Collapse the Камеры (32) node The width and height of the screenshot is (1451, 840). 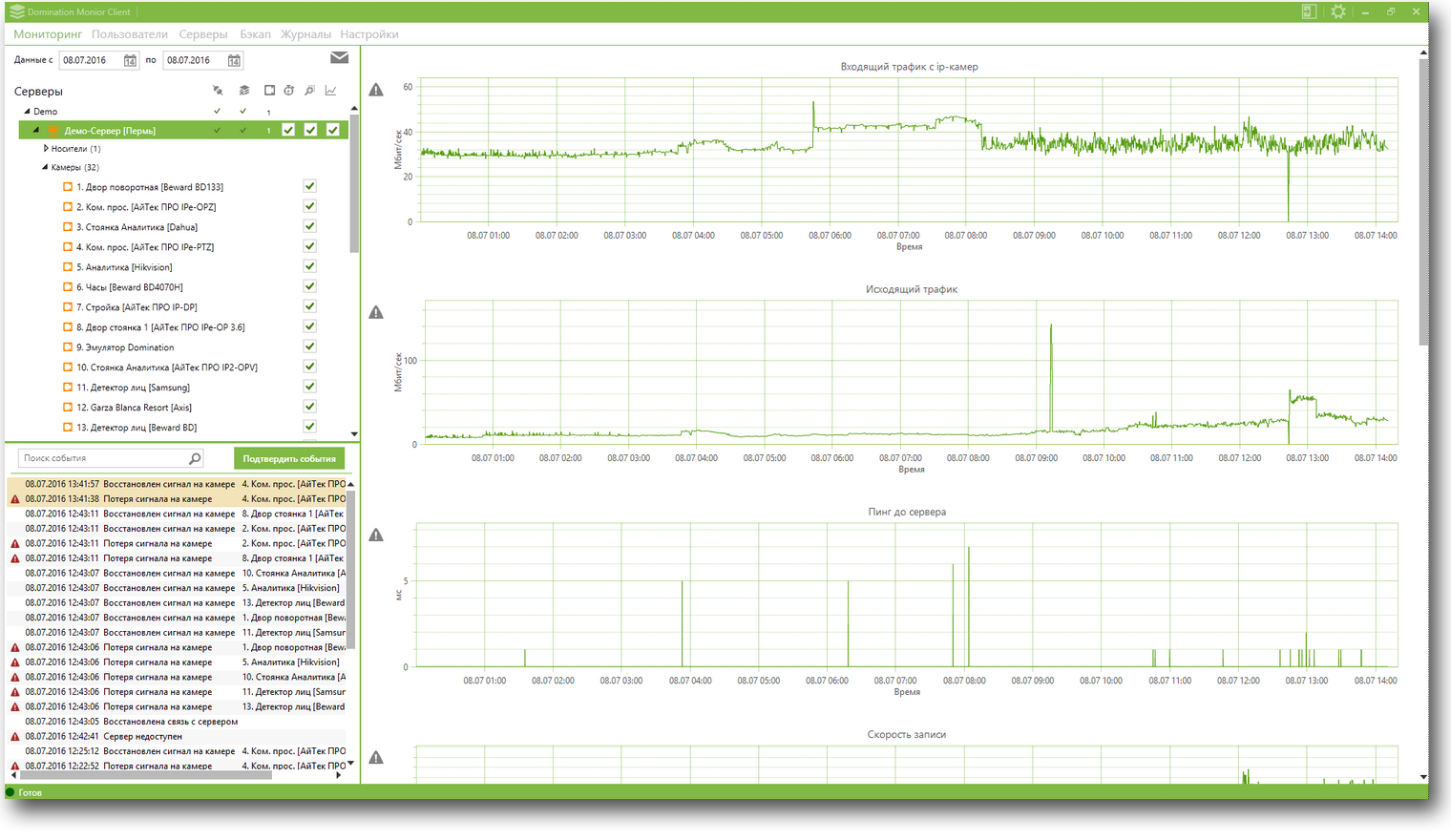tap(45, 168)
